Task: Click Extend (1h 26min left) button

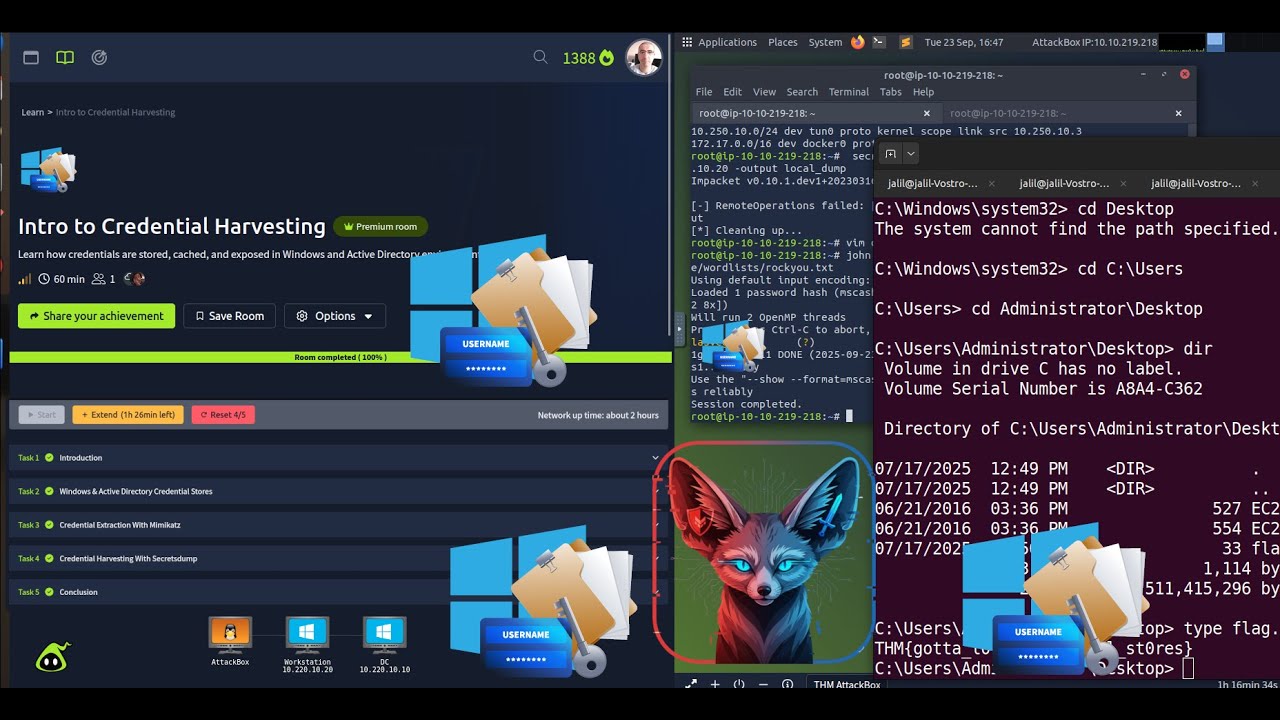Action: [128, 414]
